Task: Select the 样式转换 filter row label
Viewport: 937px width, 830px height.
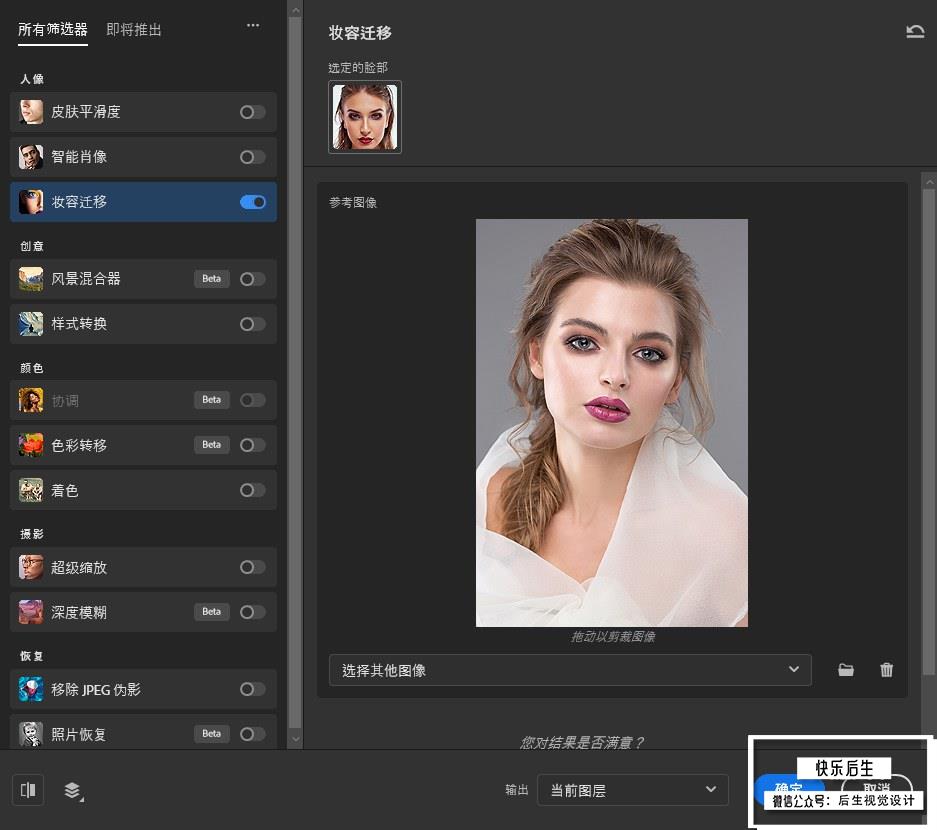Action: tap(79, 324)
